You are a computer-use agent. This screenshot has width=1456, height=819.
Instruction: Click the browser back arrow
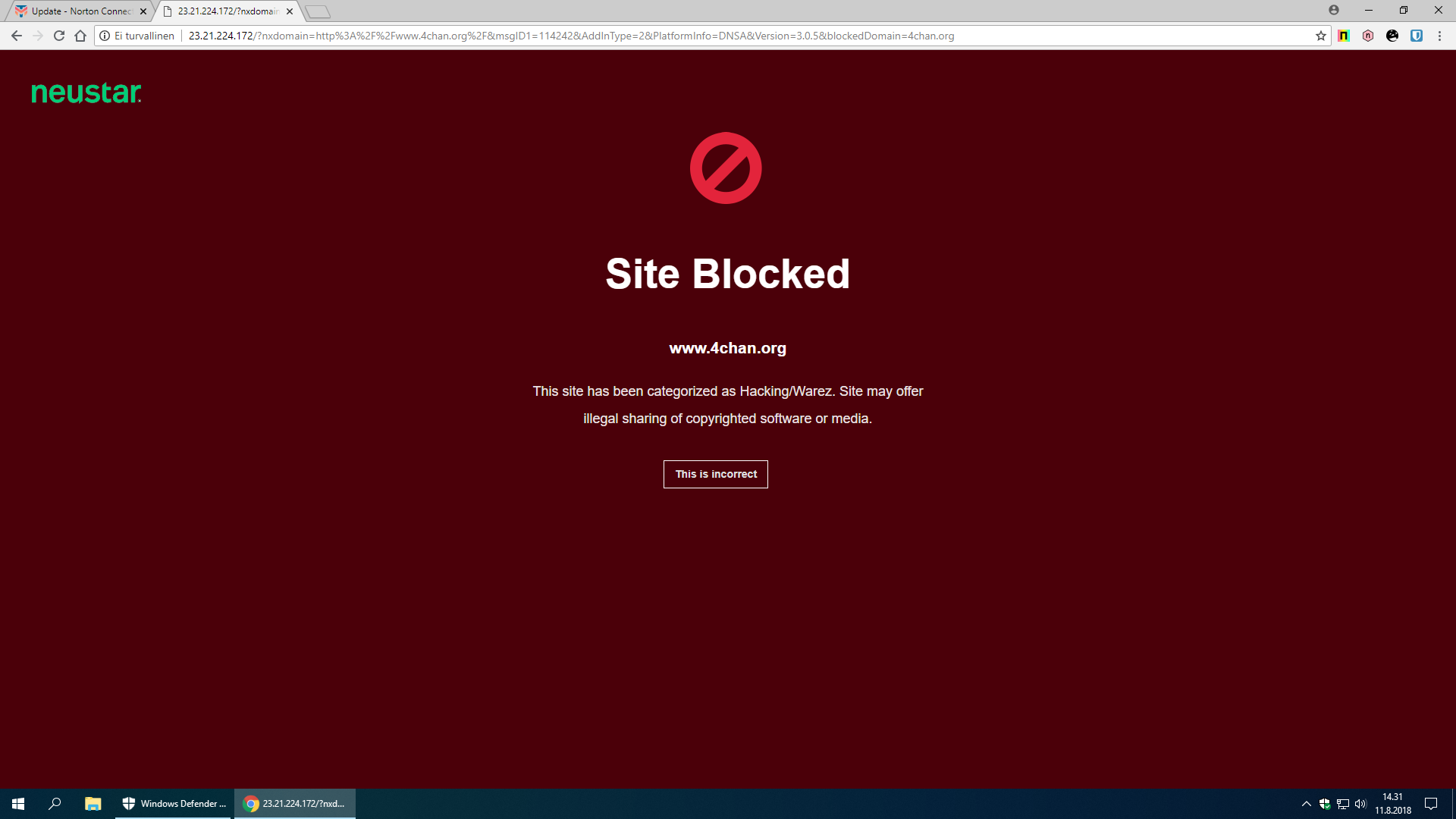click(17, 36)
